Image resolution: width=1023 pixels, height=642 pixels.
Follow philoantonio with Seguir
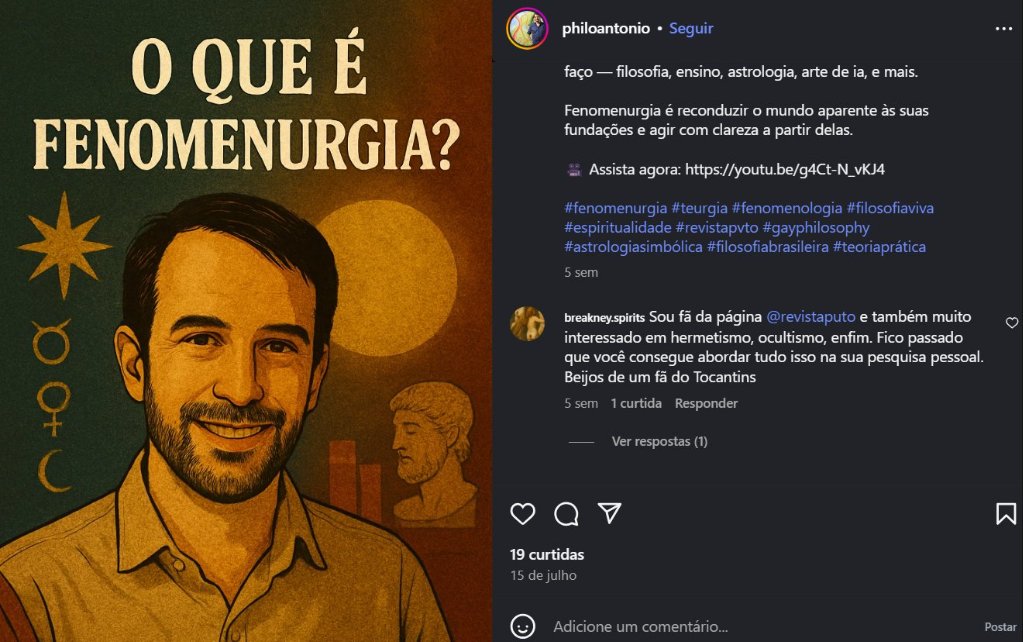[x=691, y=29]
